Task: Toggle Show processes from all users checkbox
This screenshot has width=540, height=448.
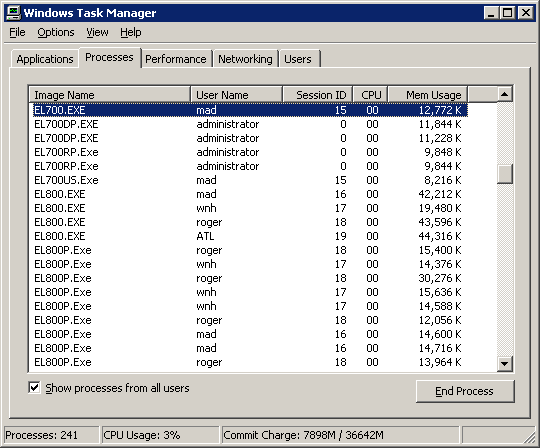Action: click(x=34, y=387)
